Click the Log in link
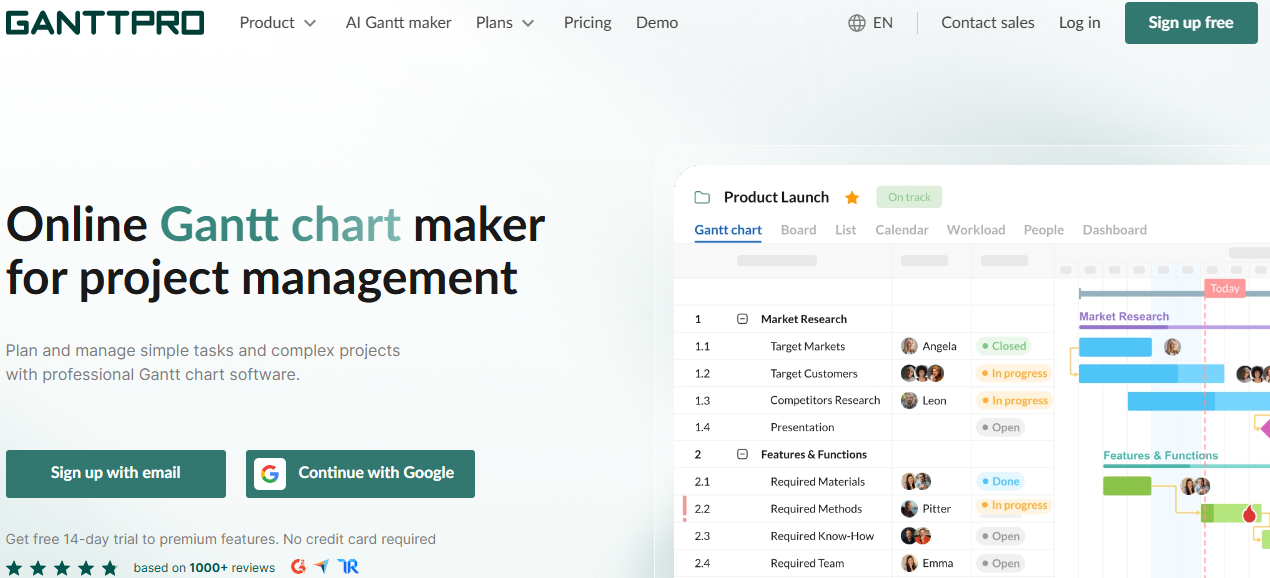 point(1080,22)
